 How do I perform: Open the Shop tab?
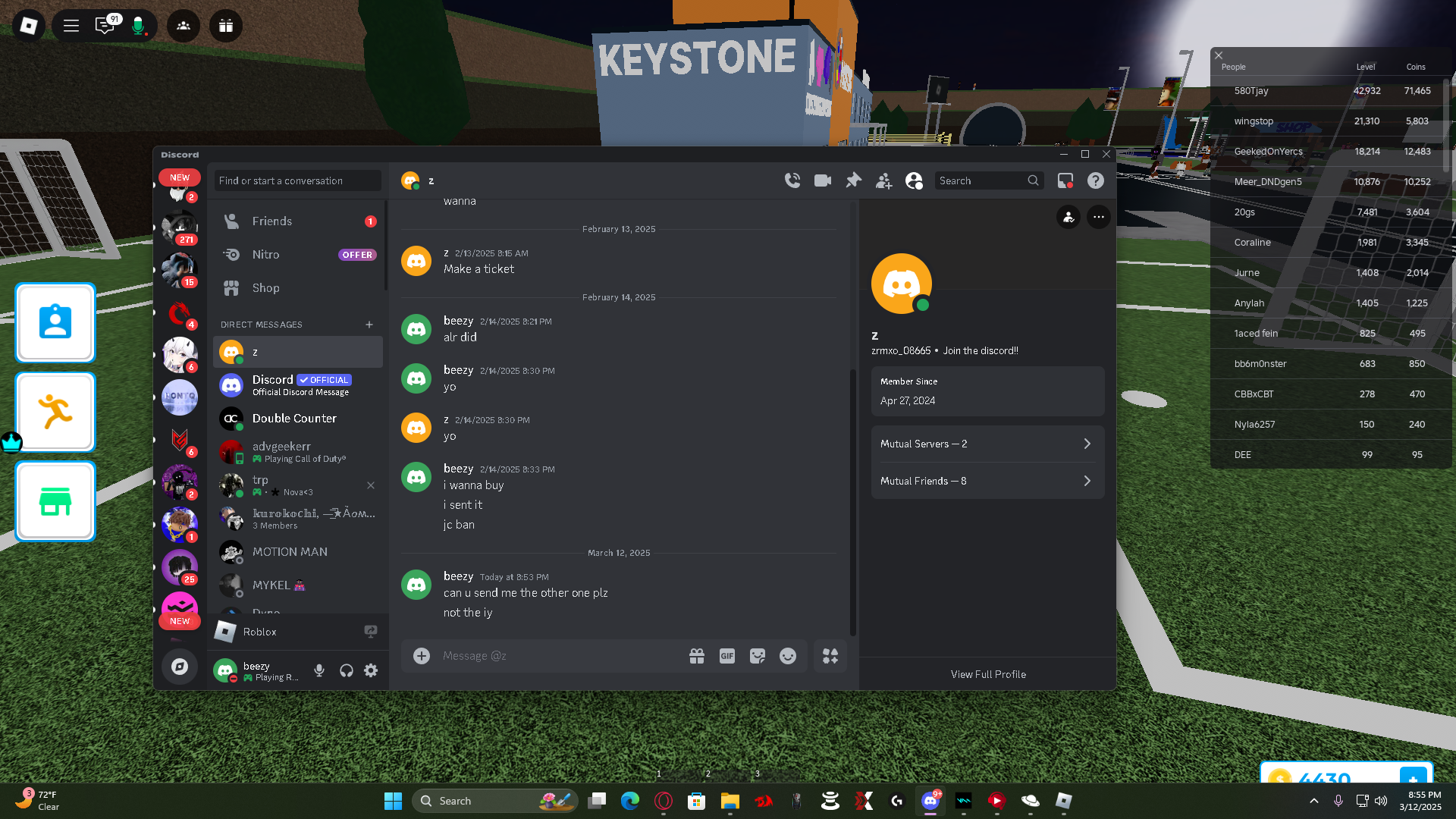pos(299,288)
